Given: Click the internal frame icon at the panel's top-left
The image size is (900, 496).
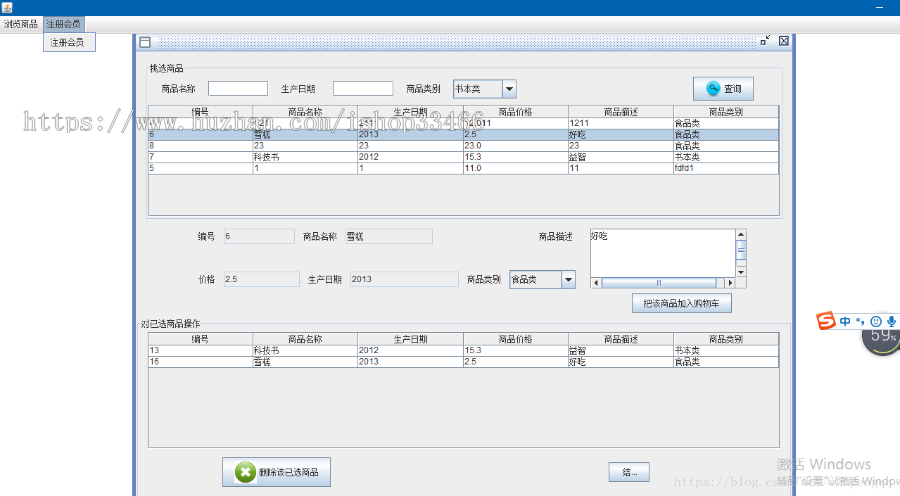Looking at the screenshot, I should point(145,42).
